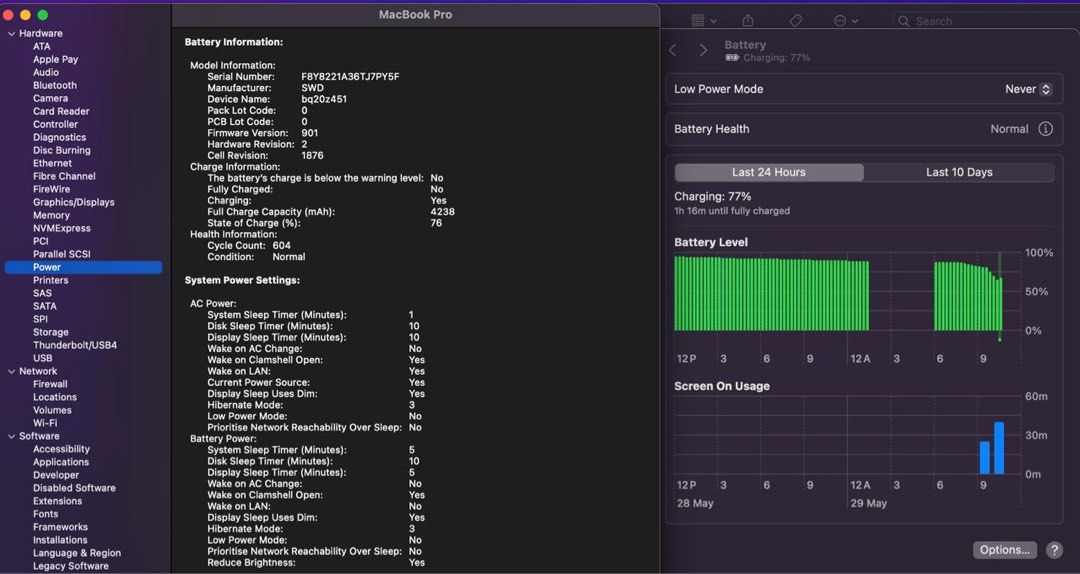Click the Share icon in Finder toolbar
The height and width of the screenshot is (574, 1080).
pyautogui.click(x=748, y=21)
